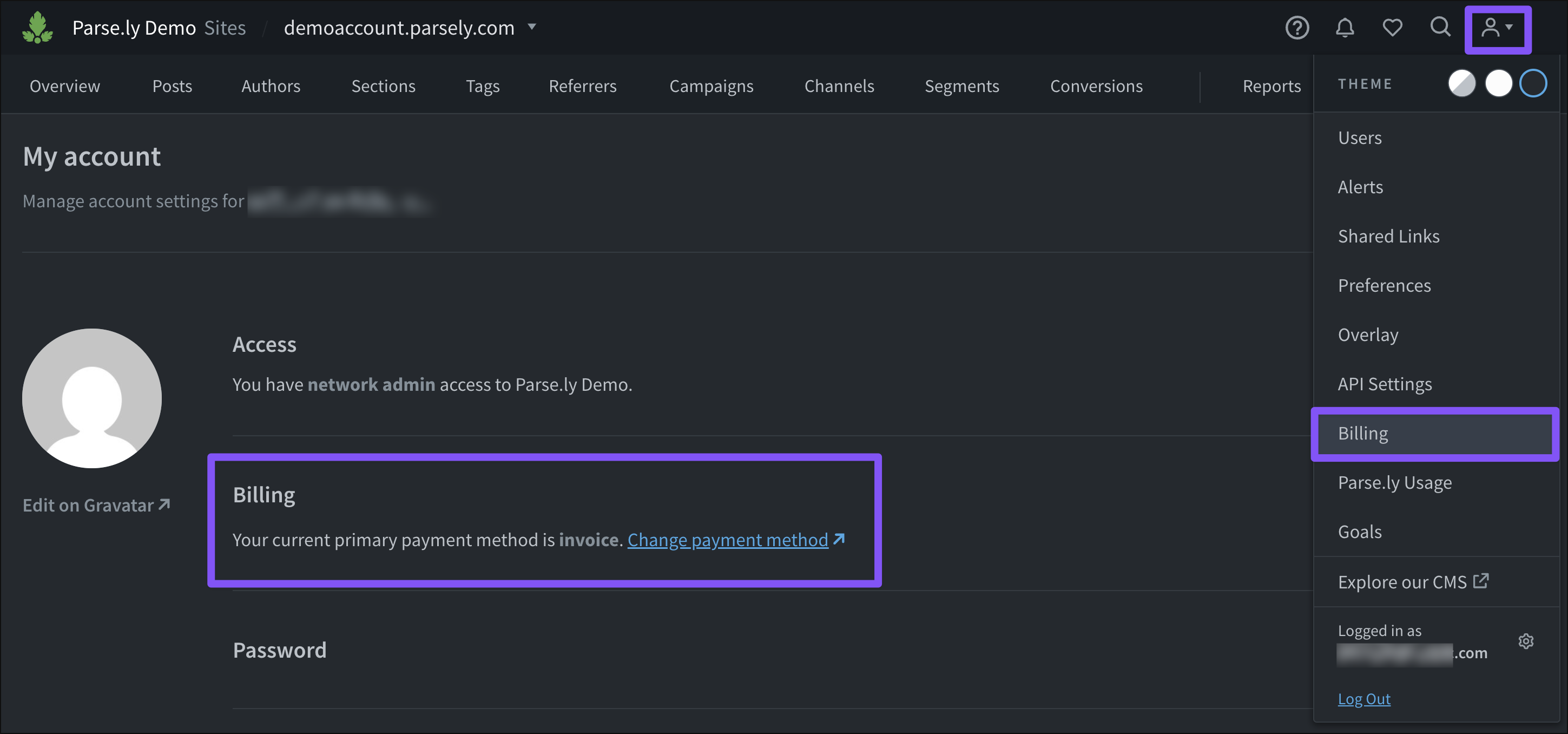Click the demoaccount.parsely.com site name
The width and height of the screenshot is (1568, 734).
[x=399, y=28]
